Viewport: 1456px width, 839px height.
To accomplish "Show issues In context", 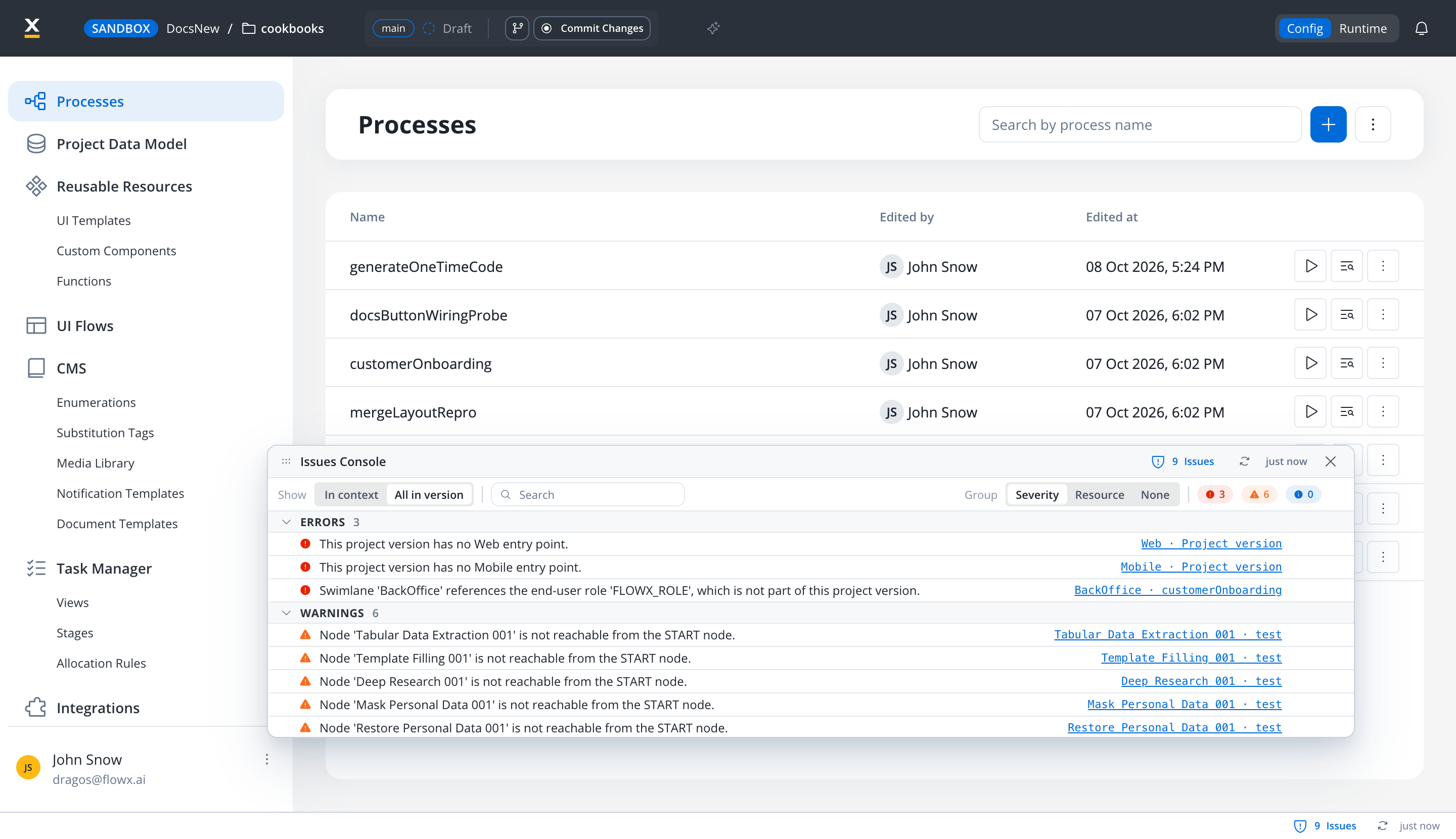I will [351, 494].
